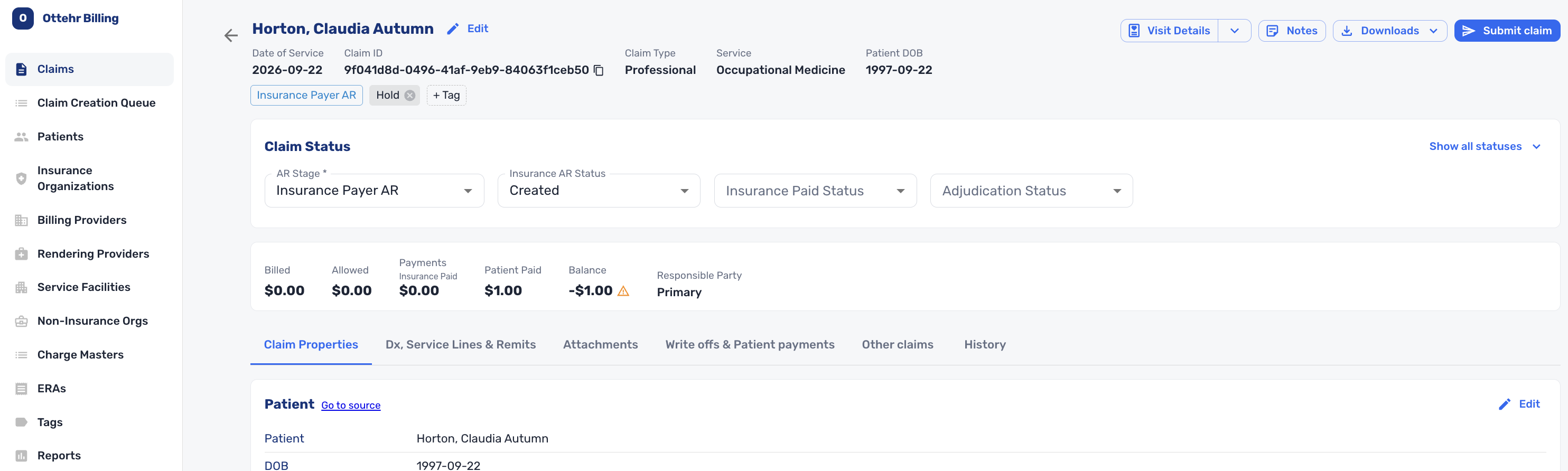Open Non-Insurance Orgs section
The height and width of the screenshot is (471, 1568).
tap(89, 321)
